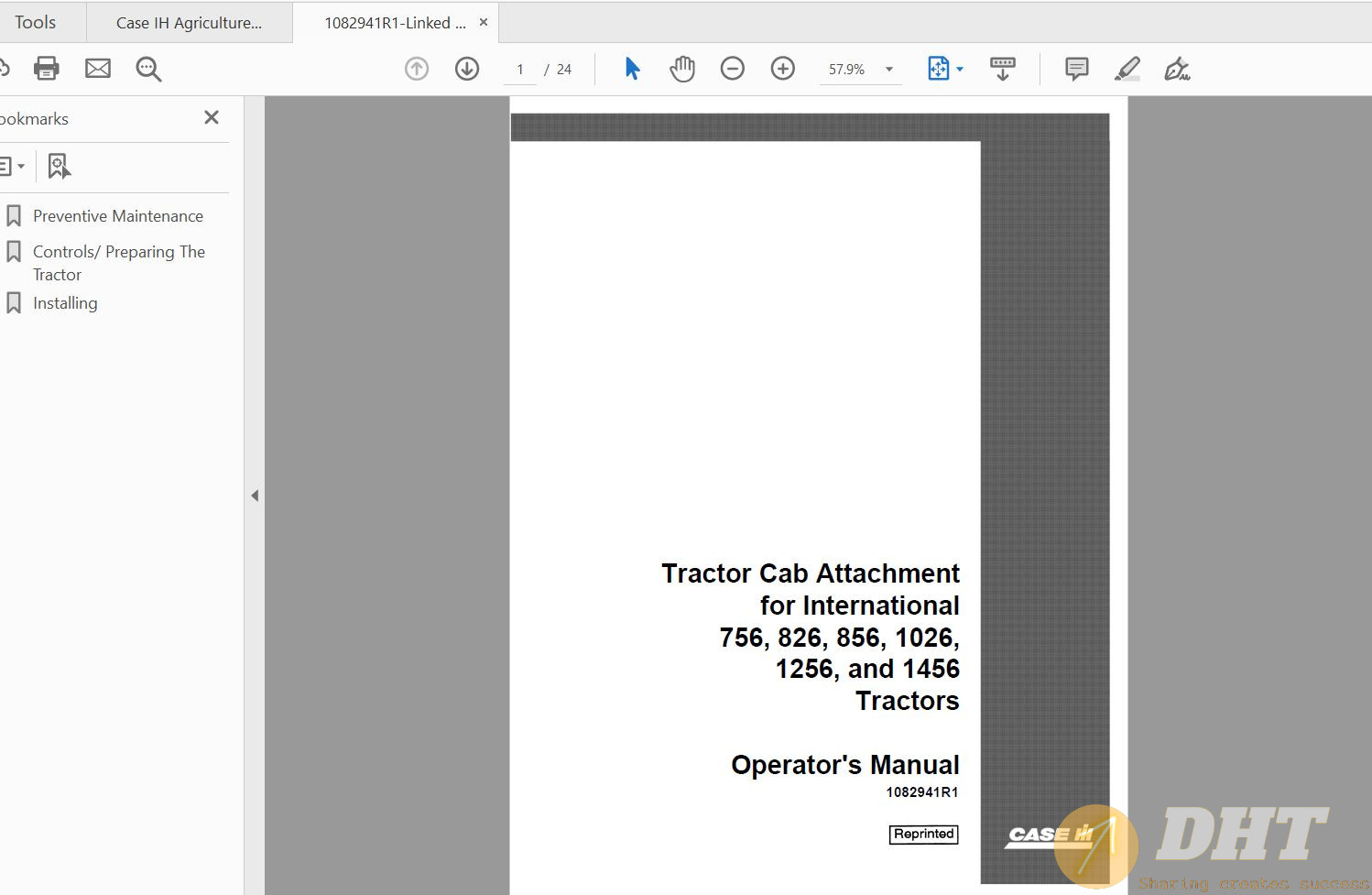This screenshot has height=895, width=1372.
Task: Open the Sign document tool
Action: [1177, 69]
